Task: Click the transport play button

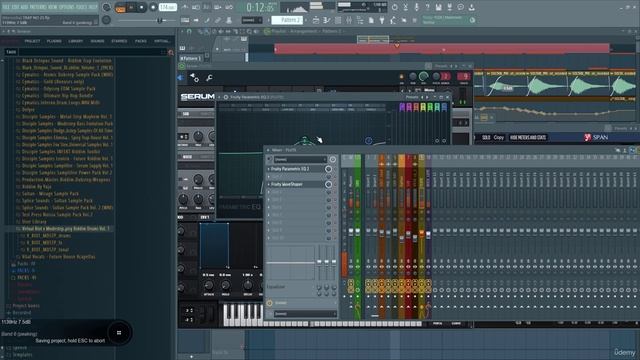Action: pos(131,7)
